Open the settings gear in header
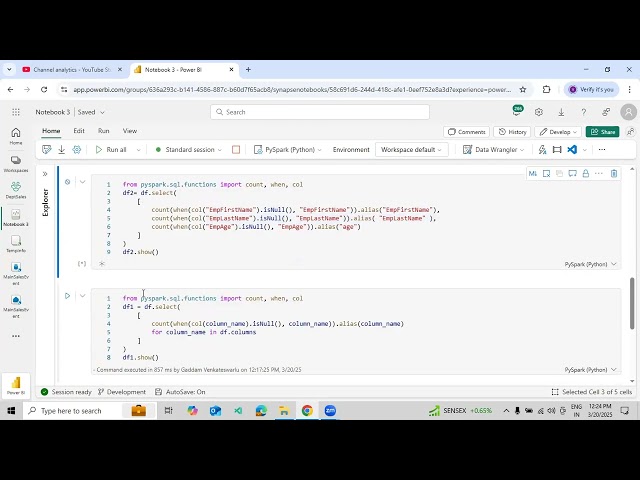The height and width of the screenshot is (480, 640). point(539,112)
